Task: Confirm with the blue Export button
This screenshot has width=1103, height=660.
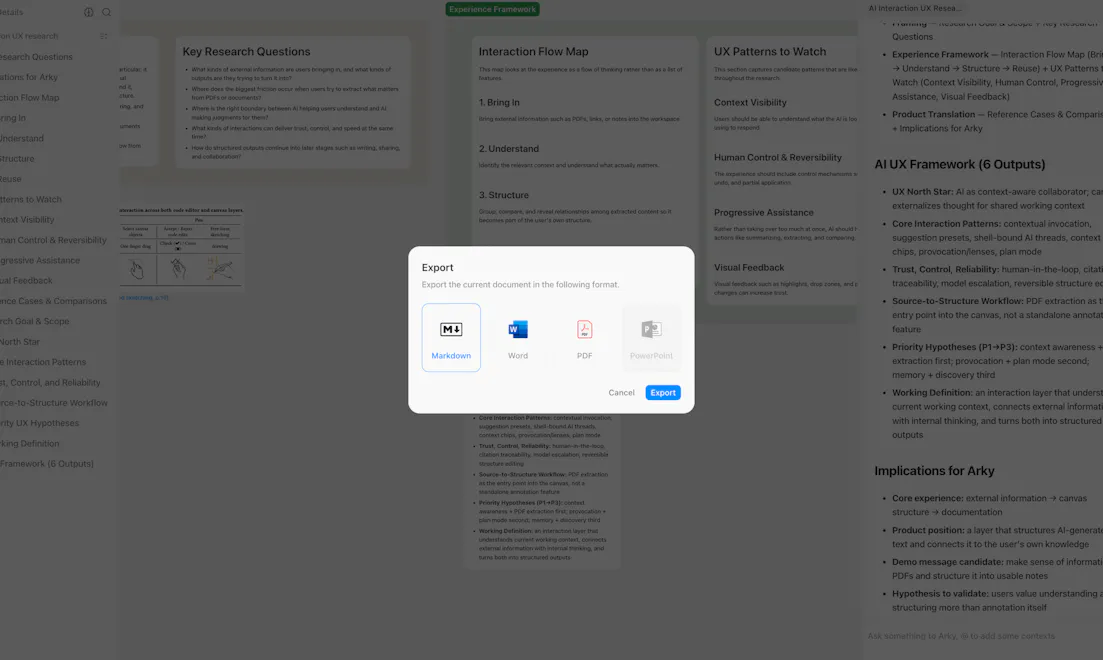Action: pos(663,393)
